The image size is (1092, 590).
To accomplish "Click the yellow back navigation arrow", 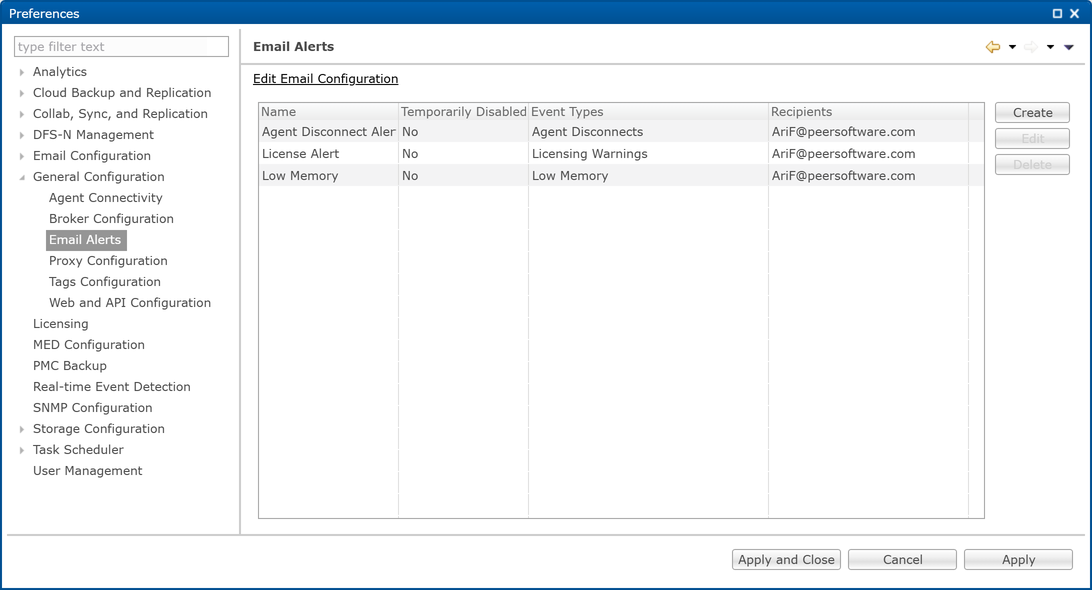I will [x=992, y=47].
